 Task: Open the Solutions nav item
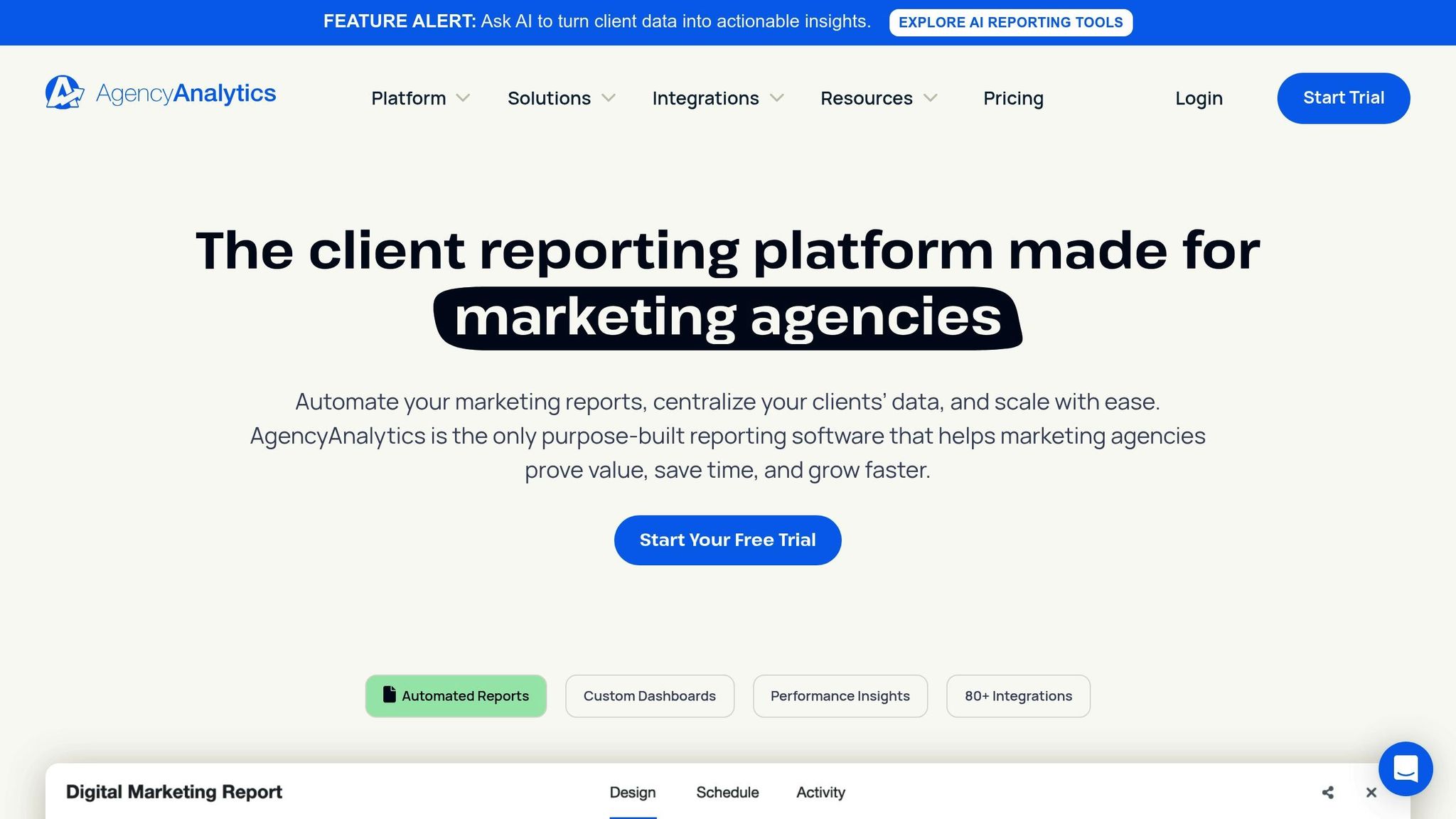point(549,98)
